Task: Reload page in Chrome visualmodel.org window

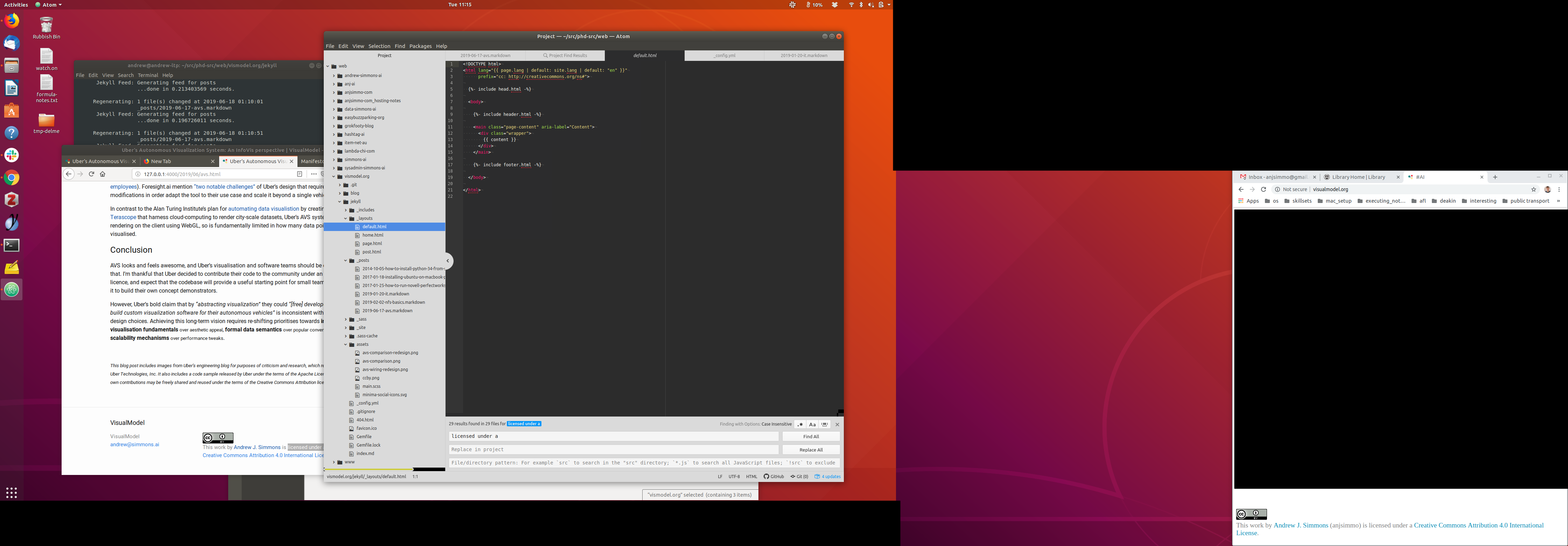Action: point(1263,189)
